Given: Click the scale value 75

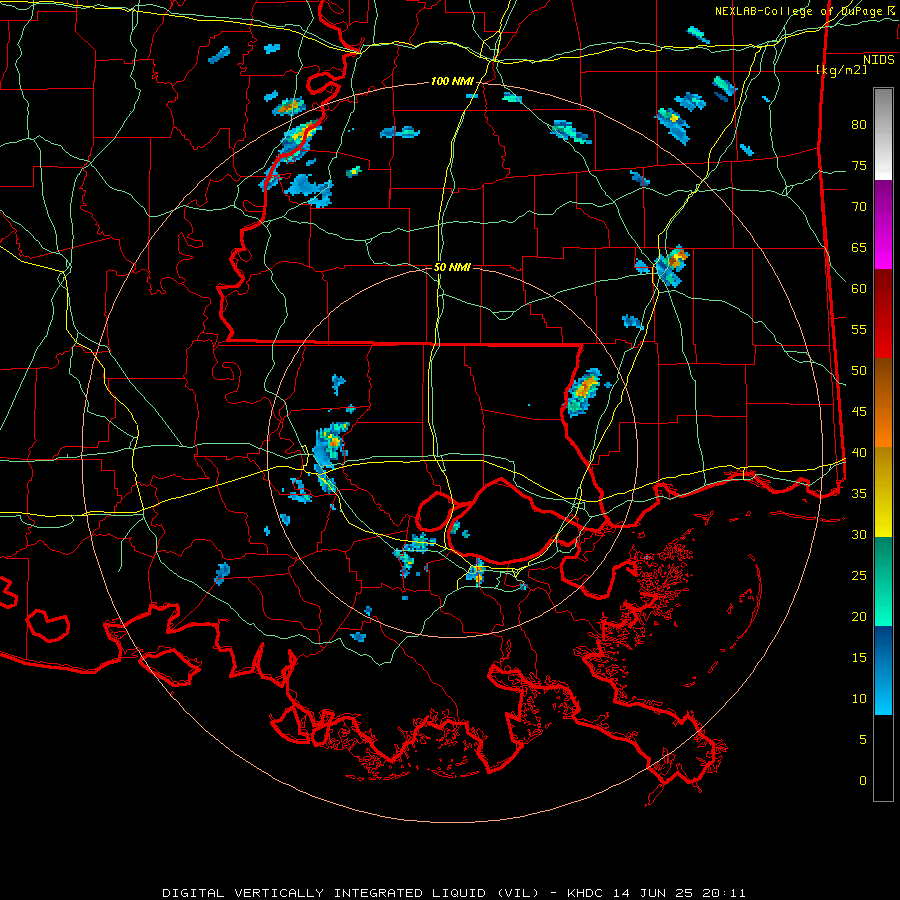Looking at the screenshot, I should pyautogui.click(x=859, y=166).
